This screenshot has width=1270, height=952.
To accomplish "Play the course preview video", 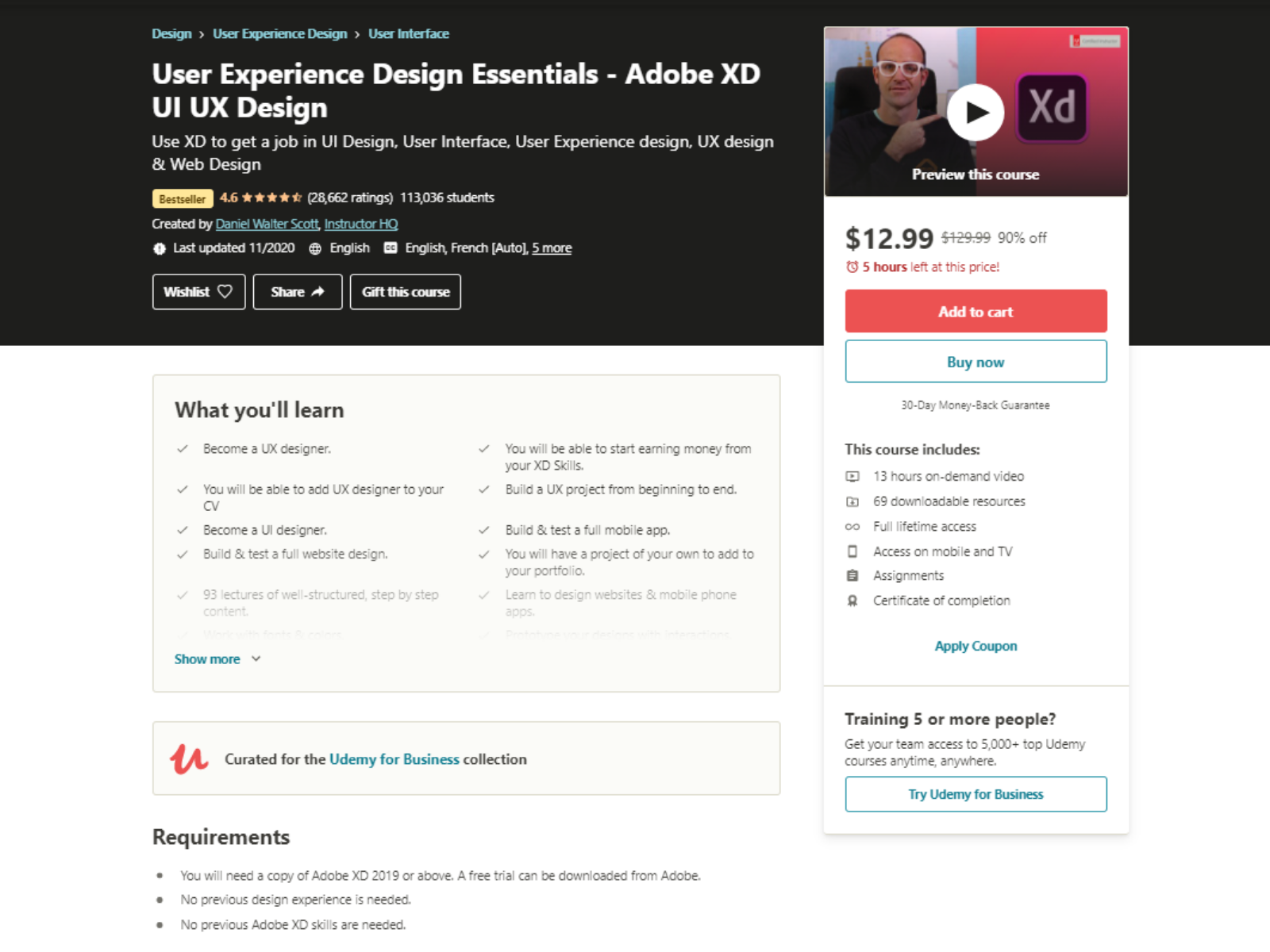I will (x=976, y=112).
